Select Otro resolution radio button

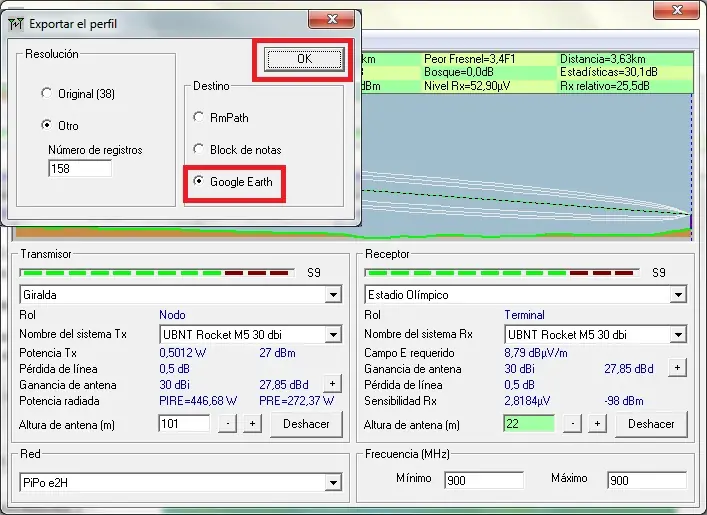46,125
